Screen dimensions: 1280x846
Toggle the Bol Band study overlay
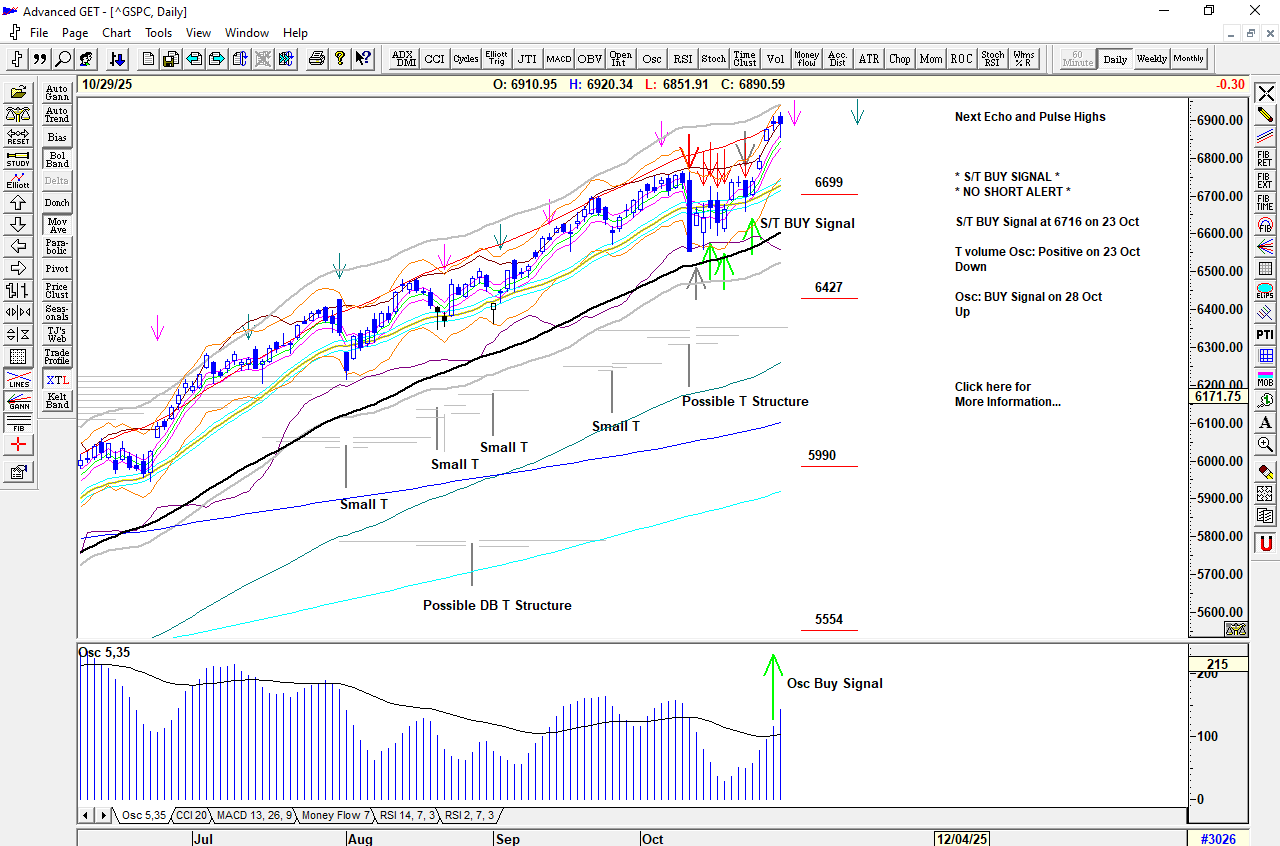[x=57, y=159]
